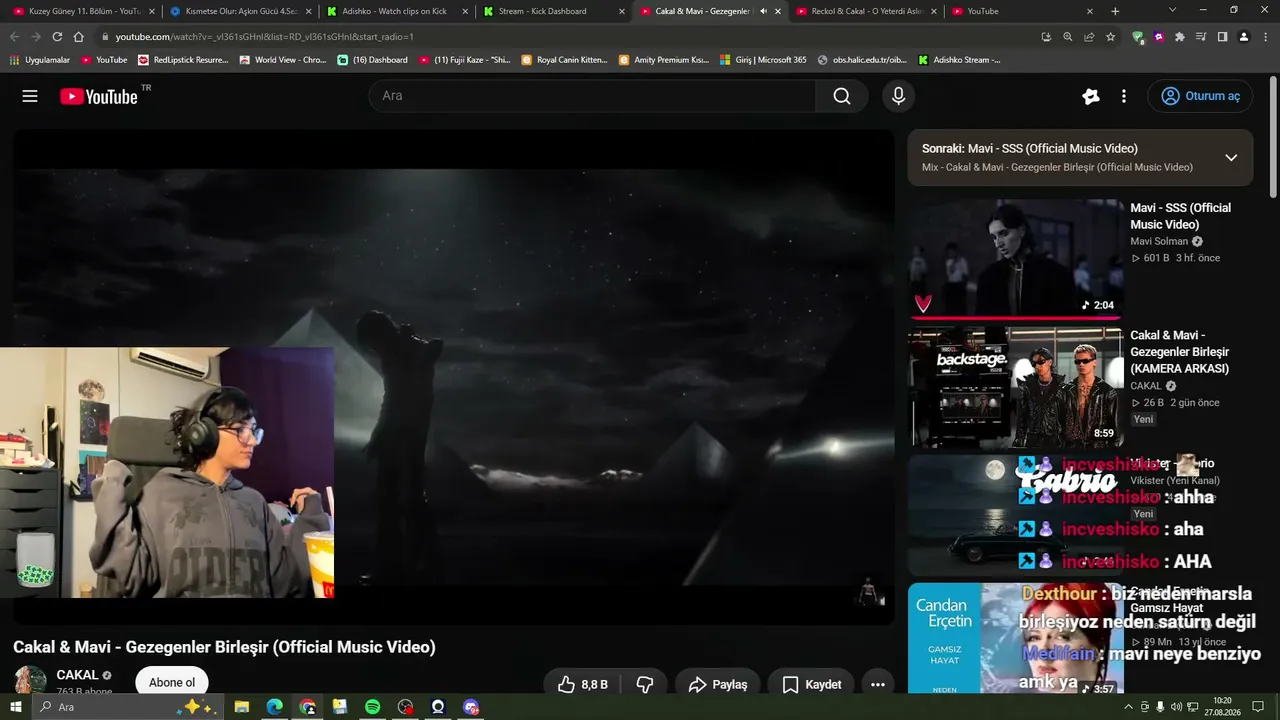Open the Chrome profile avatar button
Screen dimensions: 1280x720
point(1243,37)
